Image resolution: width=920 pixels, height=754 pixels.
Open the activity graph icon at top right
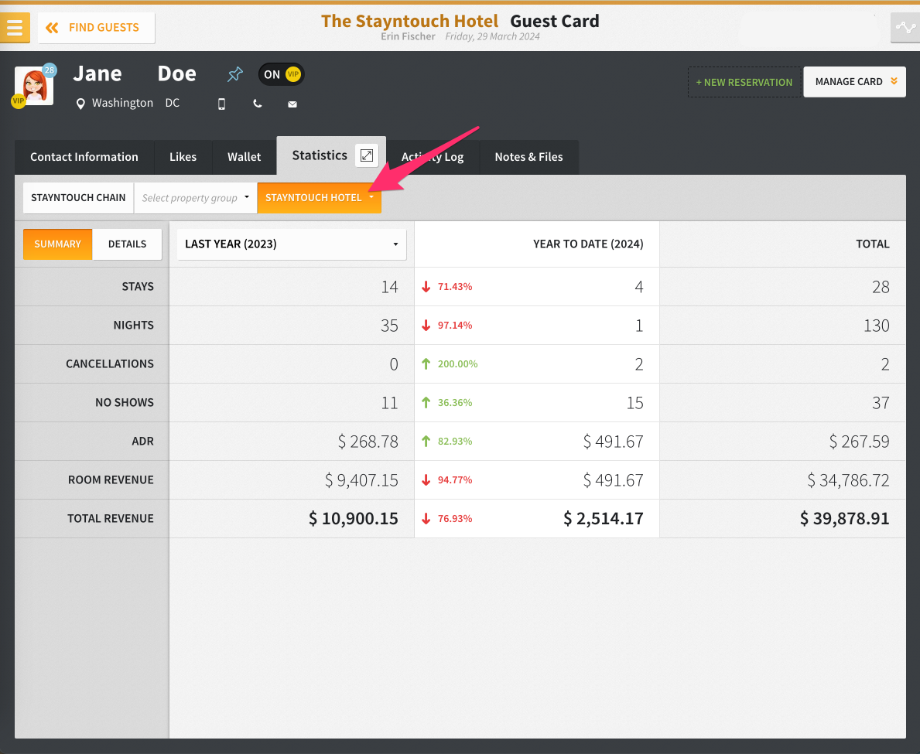tap(905, 28)
